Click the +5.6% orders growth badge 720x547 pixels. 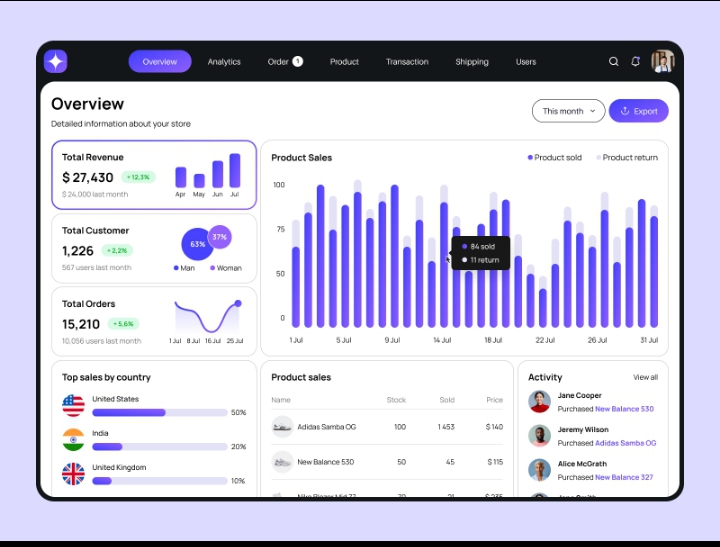pos(124,324)
